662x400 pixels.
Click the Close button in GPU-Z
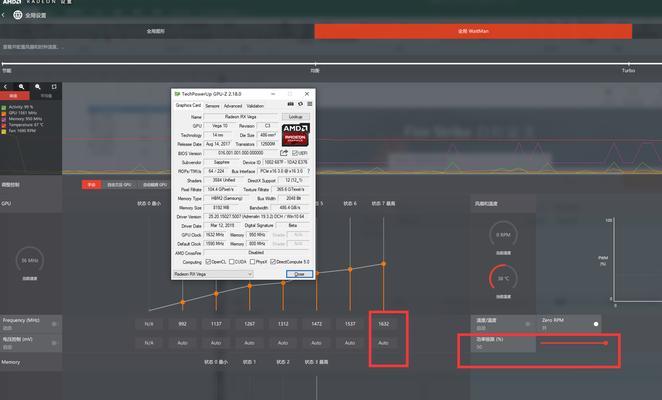point(299,274)
